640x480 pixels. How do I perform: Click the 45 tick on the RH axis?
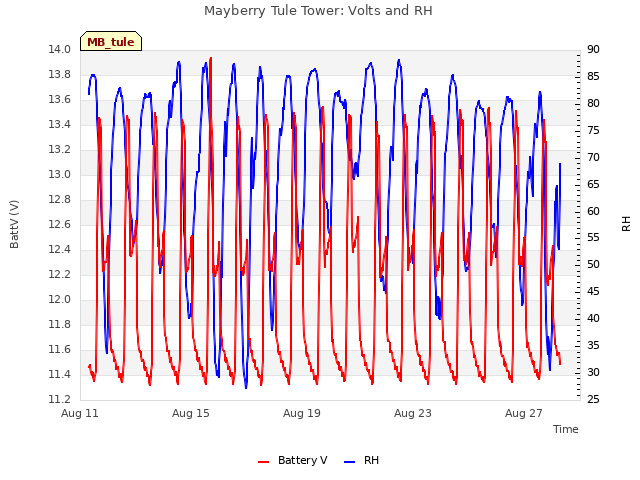593,291
